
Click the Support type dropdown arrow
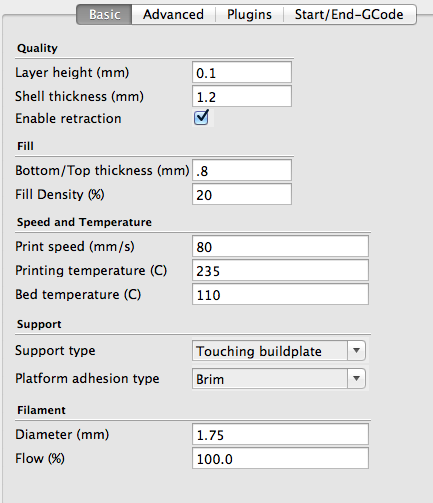(x=356, y=351)
